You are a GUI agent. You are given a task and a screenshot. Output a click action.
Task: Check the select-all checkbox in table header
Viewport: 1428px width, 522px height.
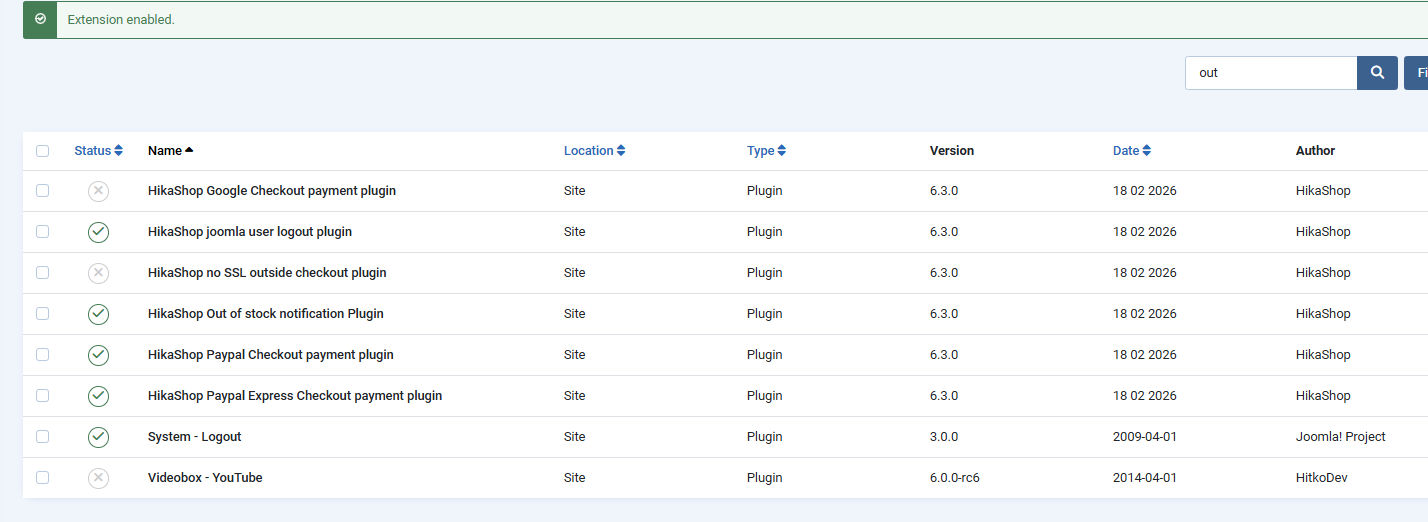coord(42,151)
